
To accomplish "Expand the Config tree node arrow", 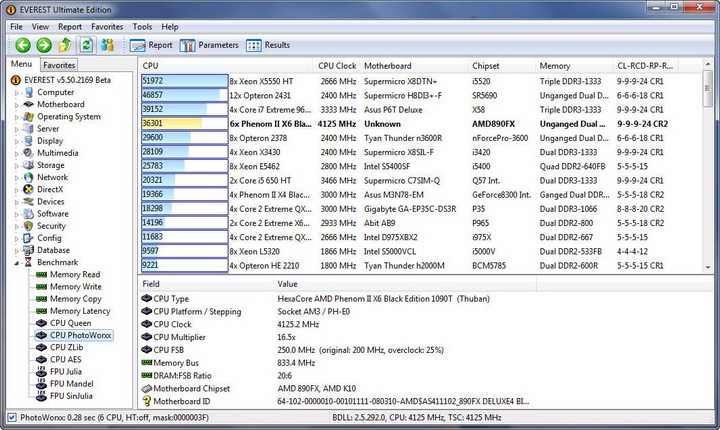I will click(x=17, y=238).
